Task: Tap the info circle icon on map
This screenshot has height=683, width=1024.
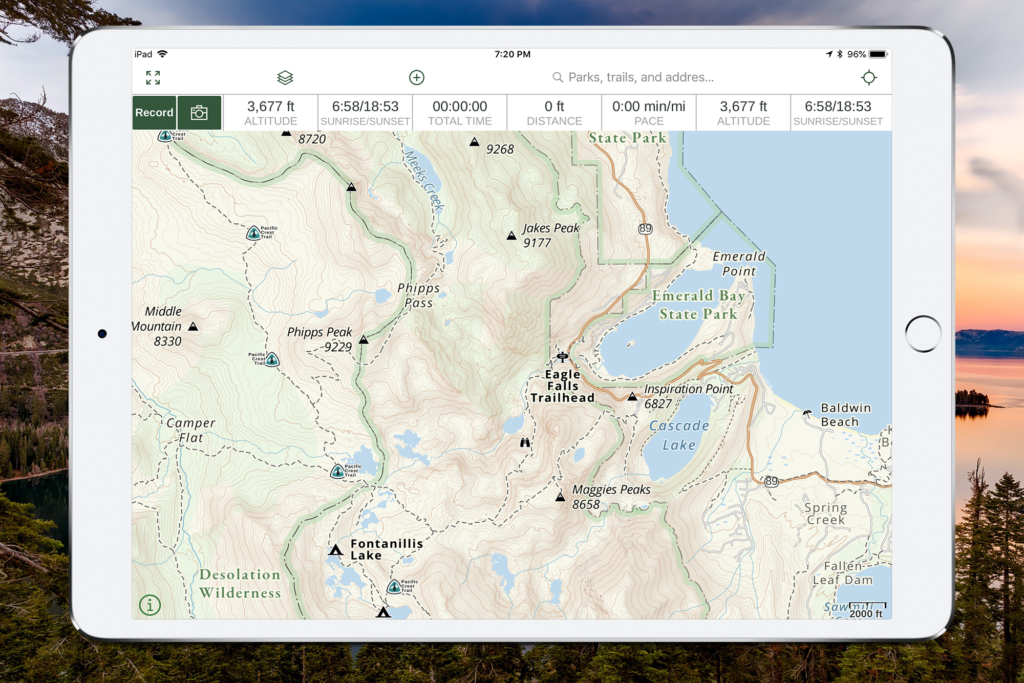Action: pyautogui.click(x=150, y=604)
